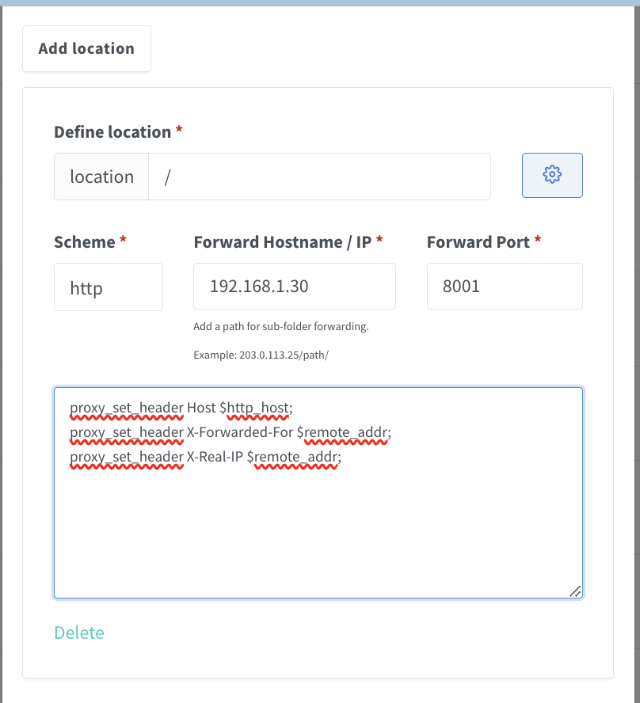The height and width of the screenshot is (703, 640).
Task: Open location advanced settings via gear icon
Action: click(x=552, y=175)
